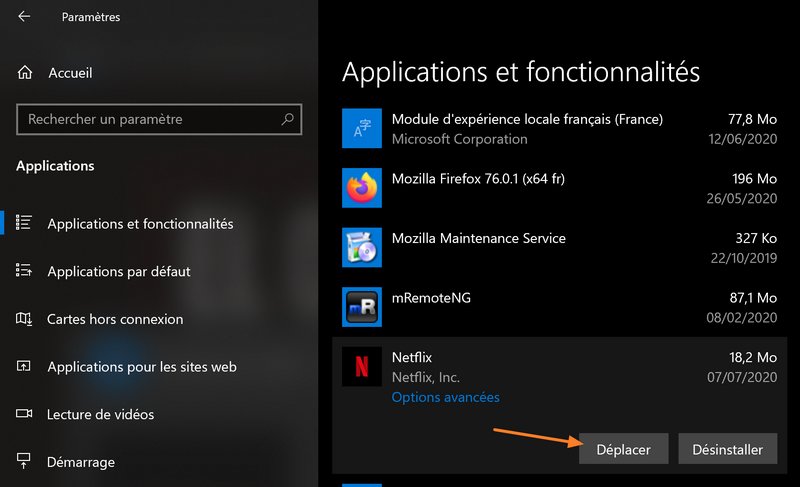The width and height of the screenshot is (800, 487).
Task: Click the 327 Ko size value
Action: (x=756, y=238)
